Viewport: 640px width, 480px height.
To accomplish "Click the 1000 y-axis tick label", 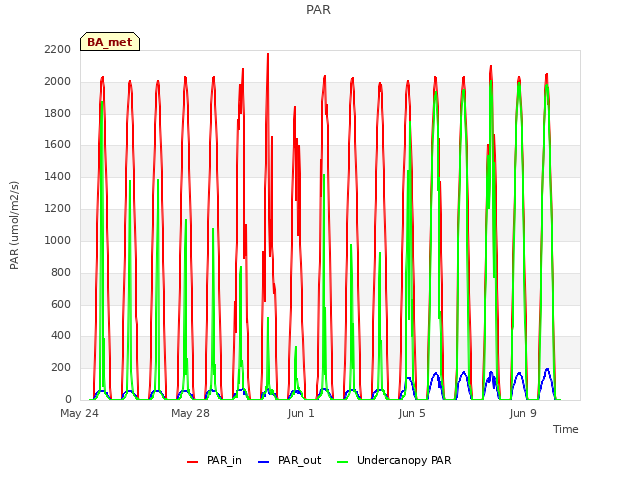I will [58, 240].
